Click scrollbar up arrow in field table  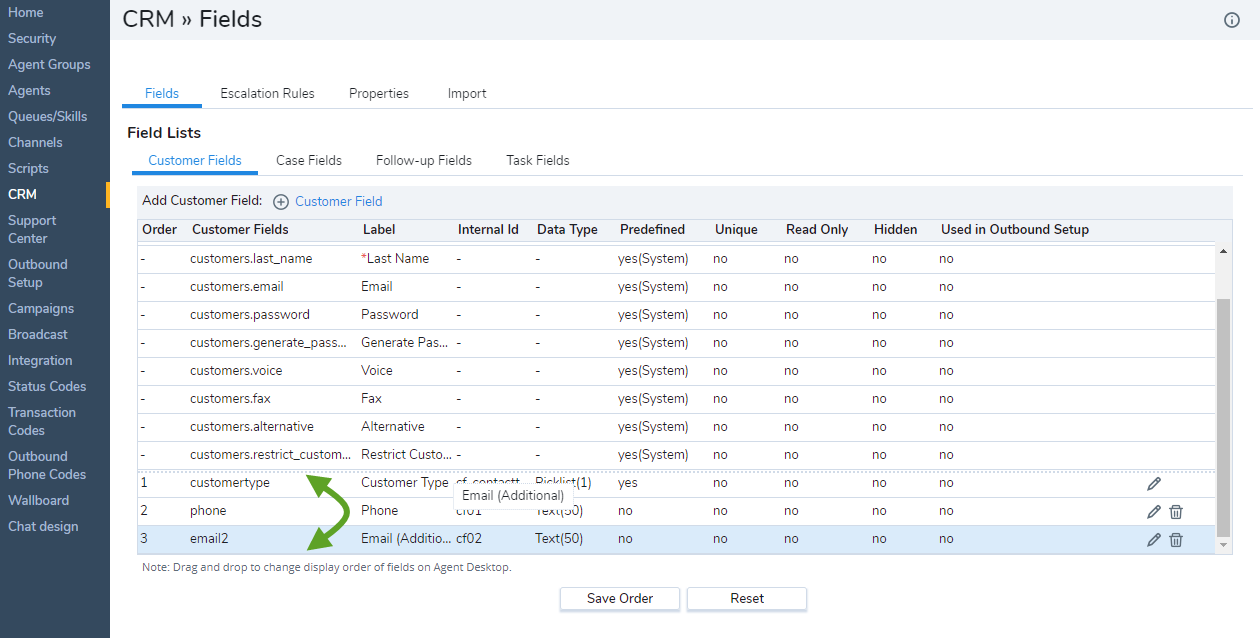[1223, 251]
